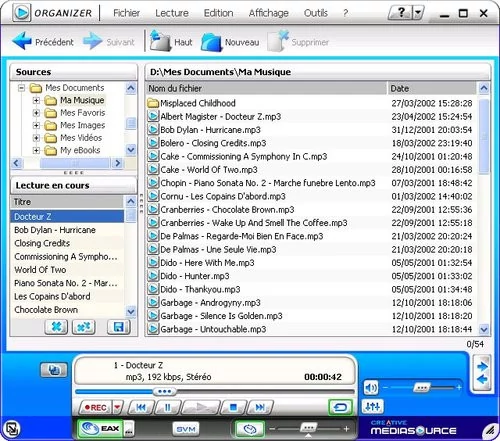The image size is (500, 441).
Task: Click the blue left arrow panel icon
Action: [x=482, y=379]
